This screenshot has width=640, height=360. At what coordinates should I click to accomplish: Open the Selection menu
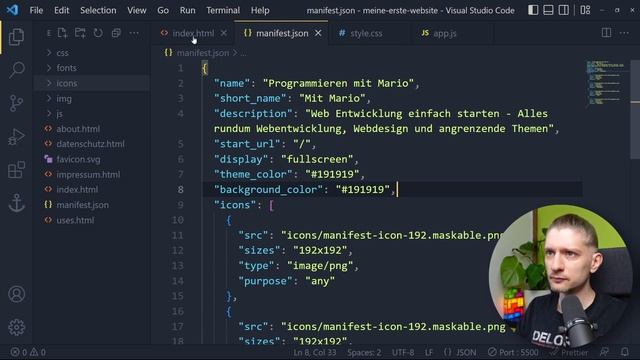coord(98,10)
